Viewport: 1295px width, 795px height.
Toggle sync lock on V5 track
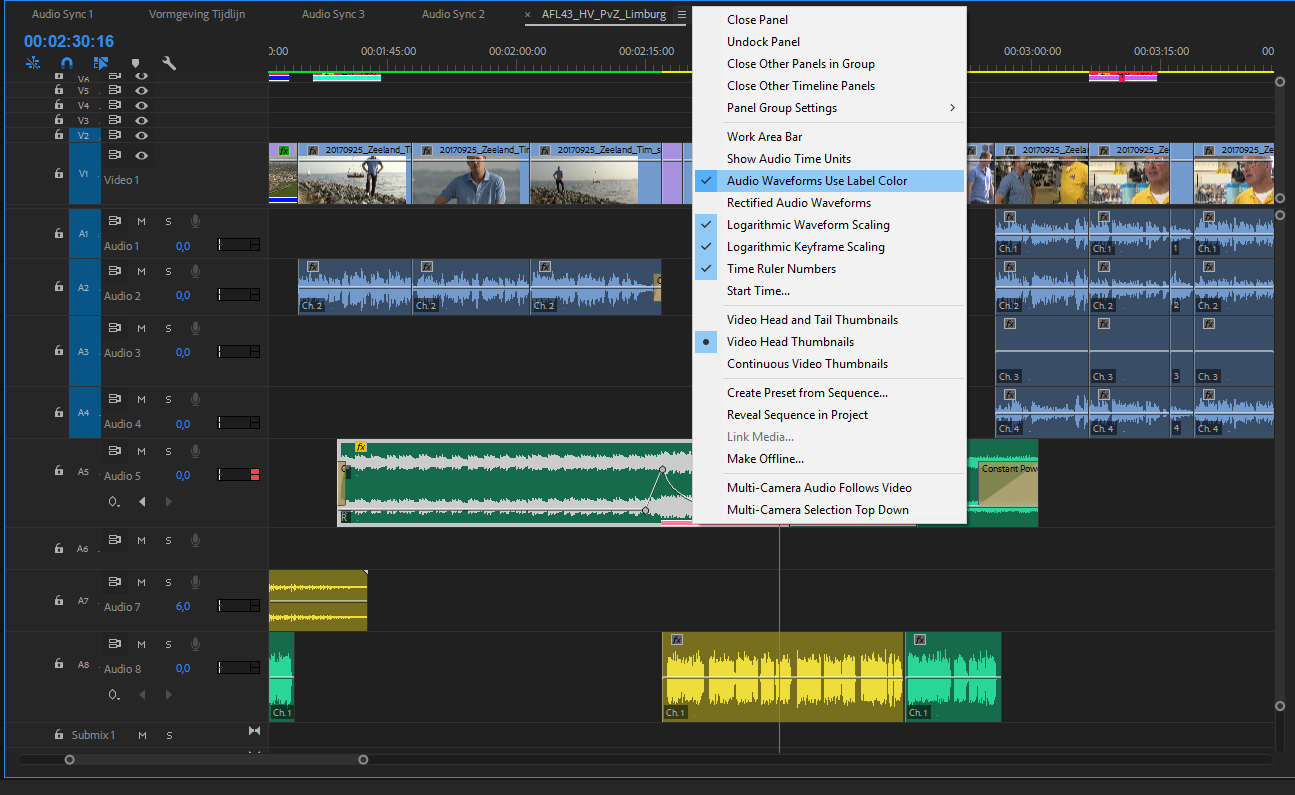(x=115, y=90)
